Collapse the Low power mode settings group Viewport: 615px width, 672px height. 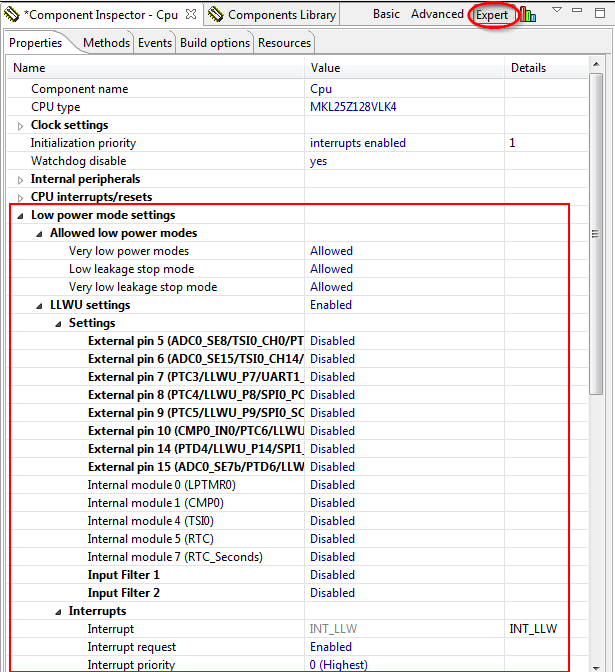(x=20, y=216)
